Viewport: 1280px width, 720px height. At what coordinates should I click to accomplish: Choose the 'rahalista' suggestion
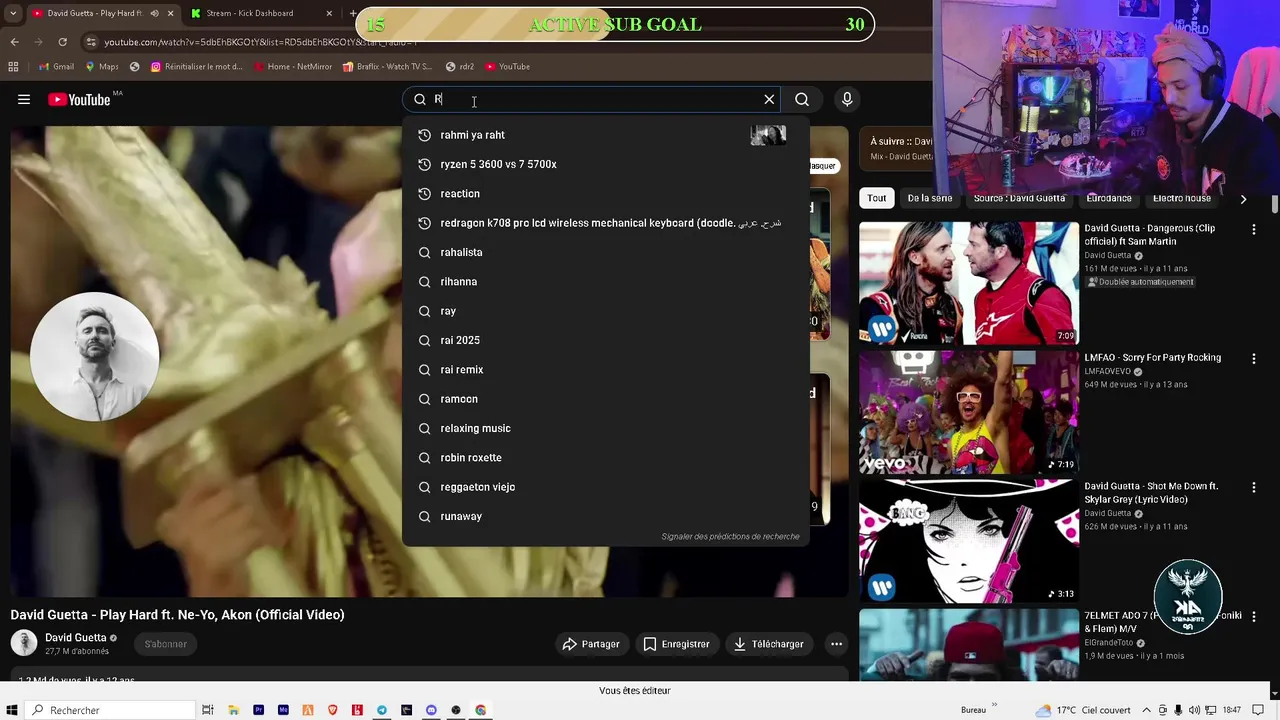pos(605,252)
